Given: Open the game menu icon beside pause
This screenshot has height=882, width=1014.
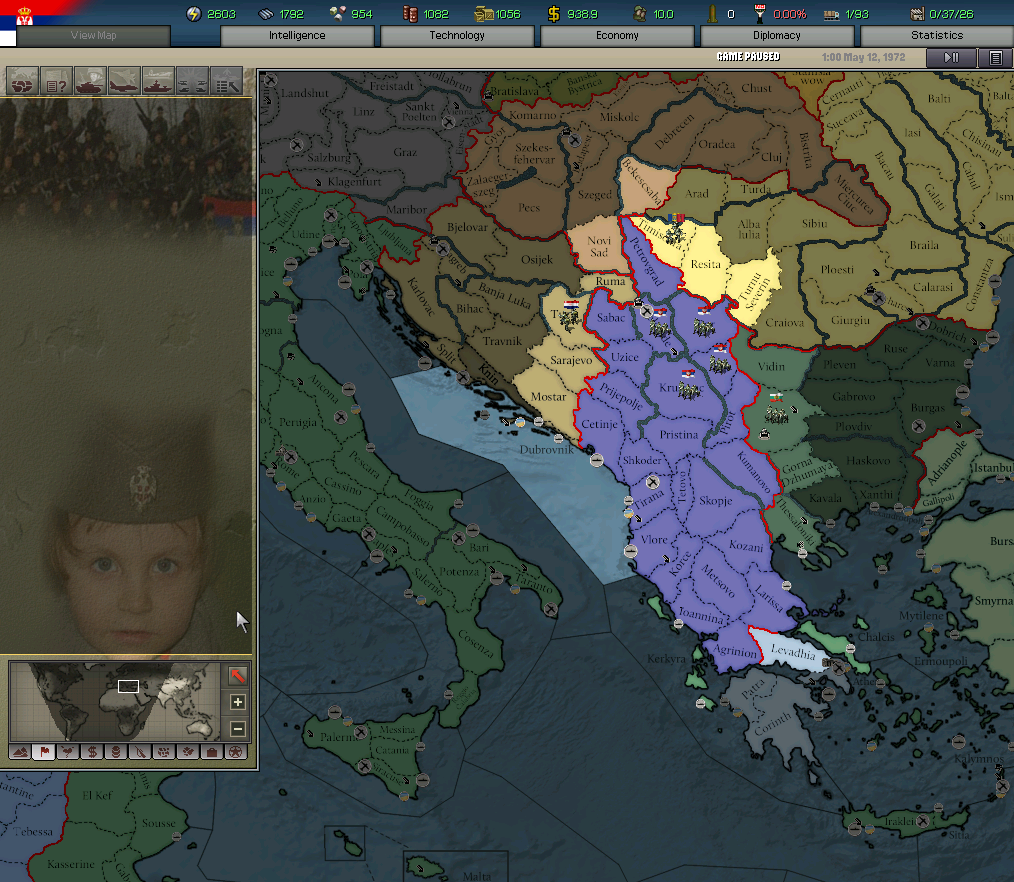Looking at the screenshot, I should pyautogui.click(x=994, y=58).
